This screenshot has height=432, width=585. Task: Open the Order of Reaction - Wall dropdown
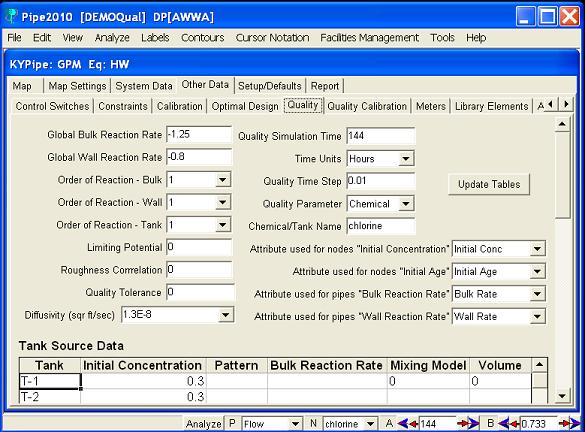(223, 202)
